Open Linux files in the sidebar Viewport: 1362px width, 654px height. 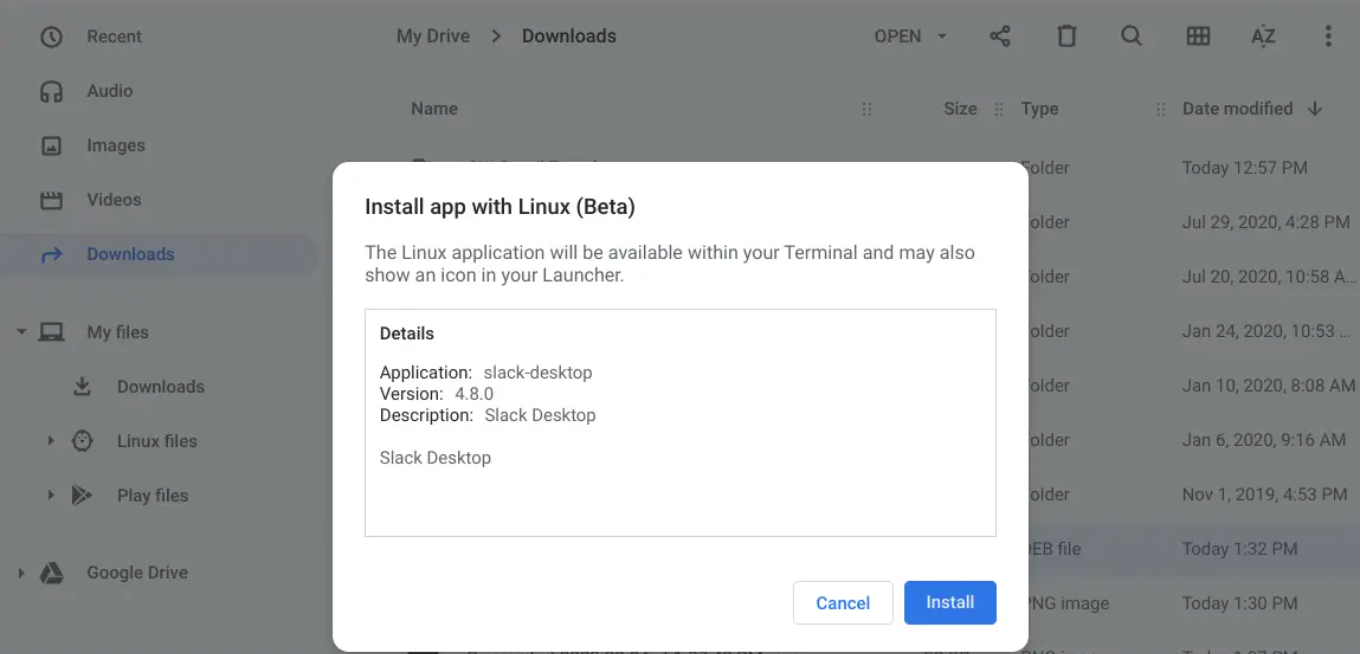tap(157, 441)
